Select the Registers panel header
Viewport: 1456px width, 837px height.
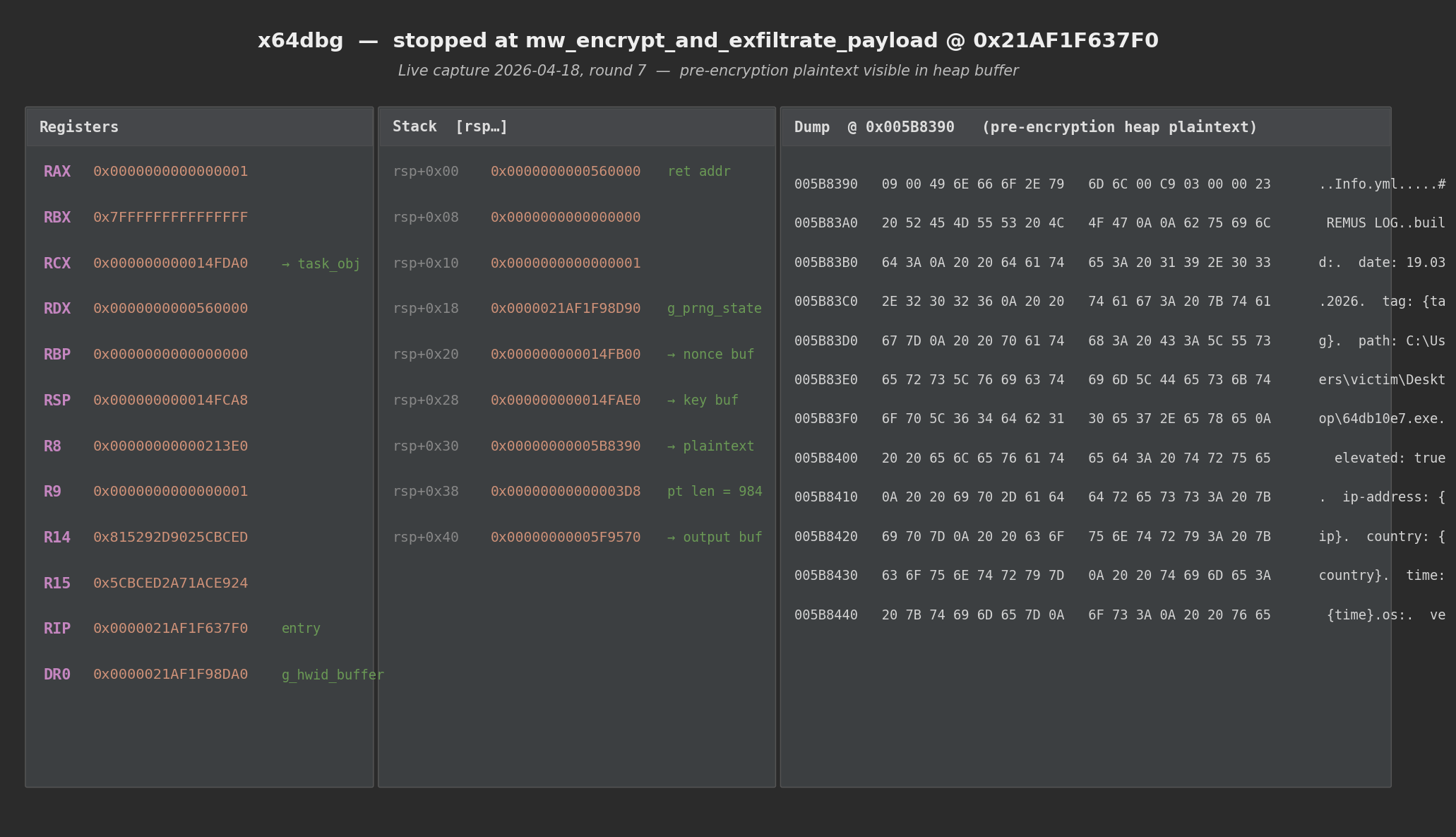tap(78, 126)
